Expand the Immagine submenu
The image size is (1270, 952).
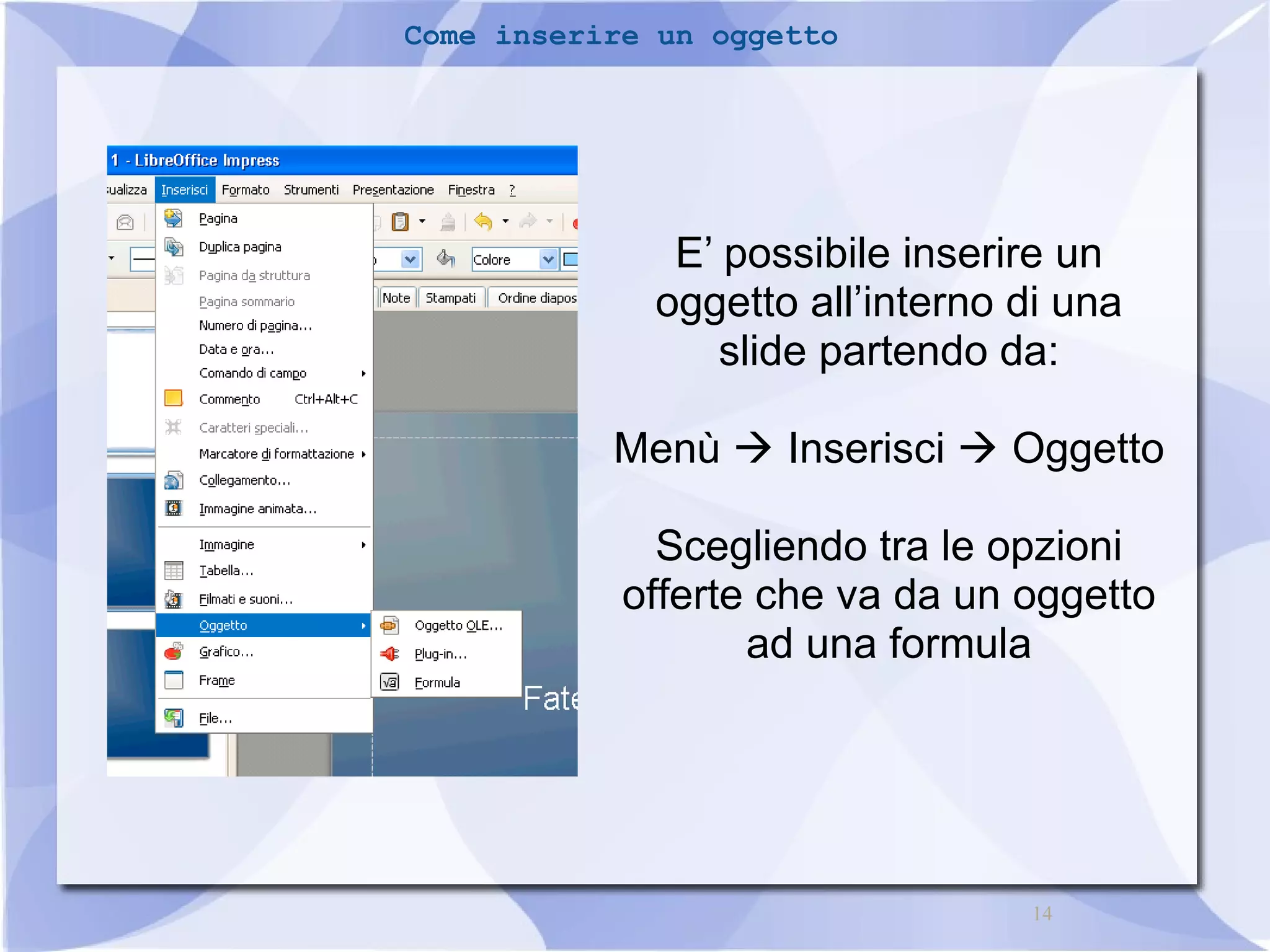[x=363, y=545]
